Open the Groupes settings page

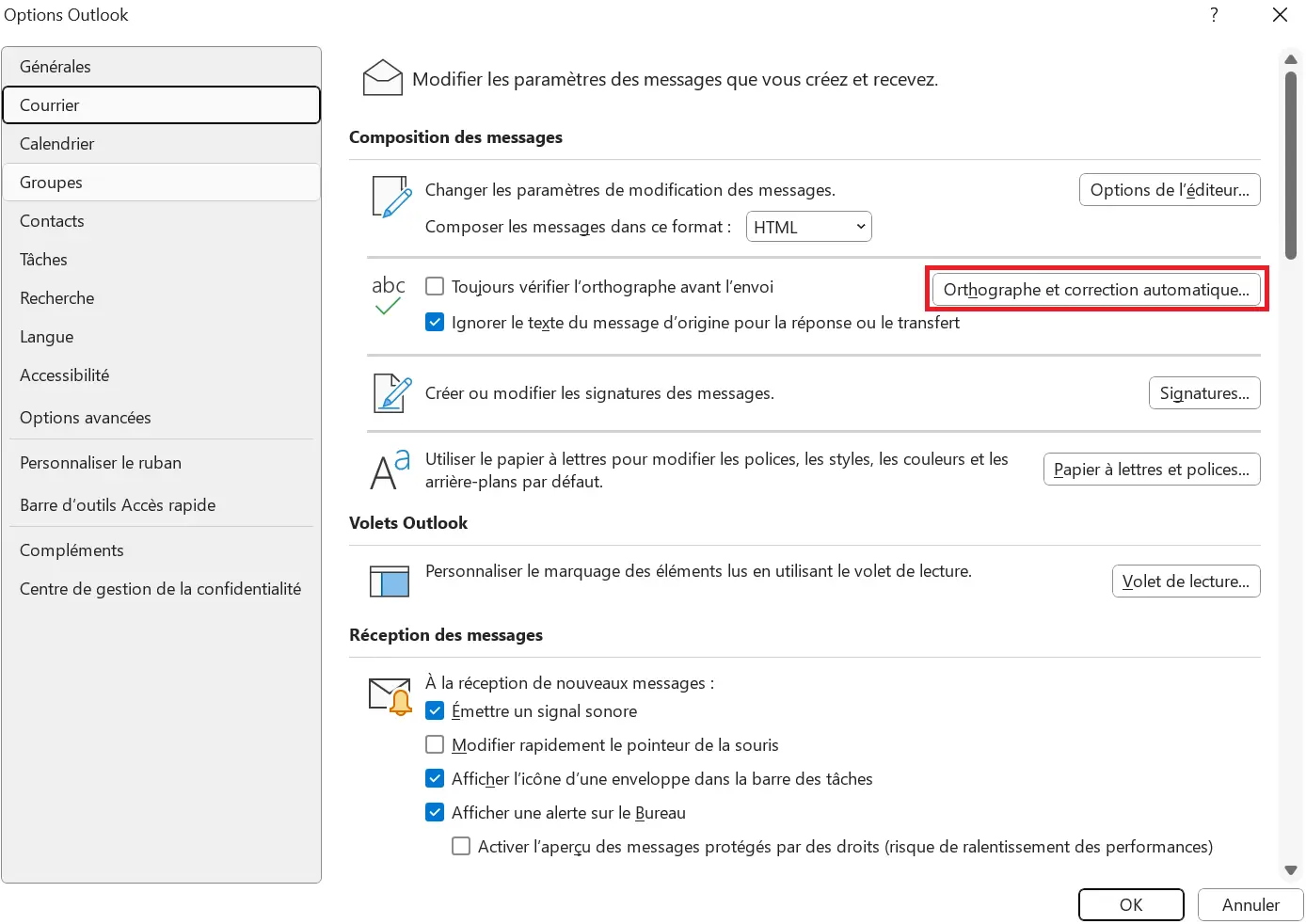point(162,183)
